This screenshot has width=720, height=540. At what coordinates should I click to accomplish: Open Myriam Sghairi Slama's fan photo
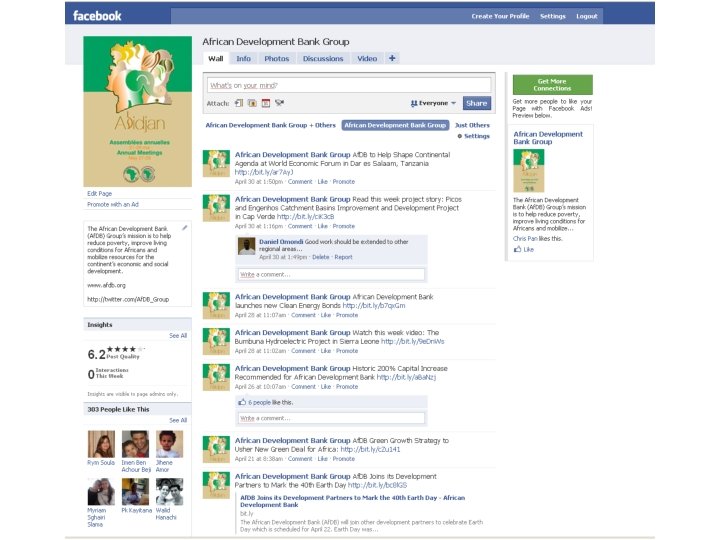pos(101,492)
